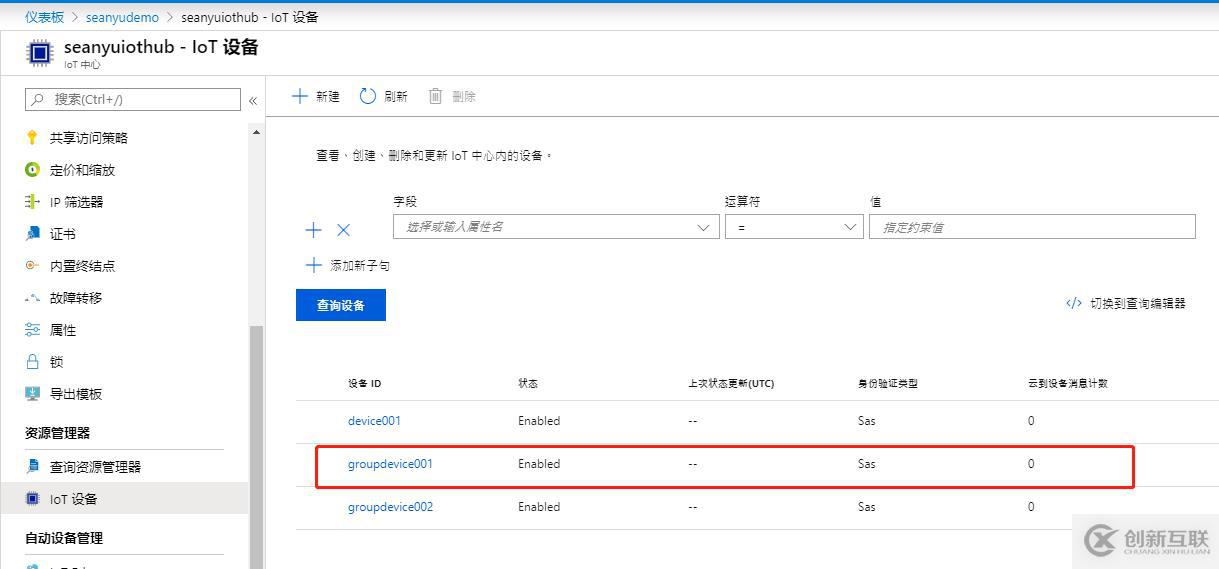Select the 内置终结点 icon
The height and width of the screenshot is (569, 1219).
coord(32,266)
